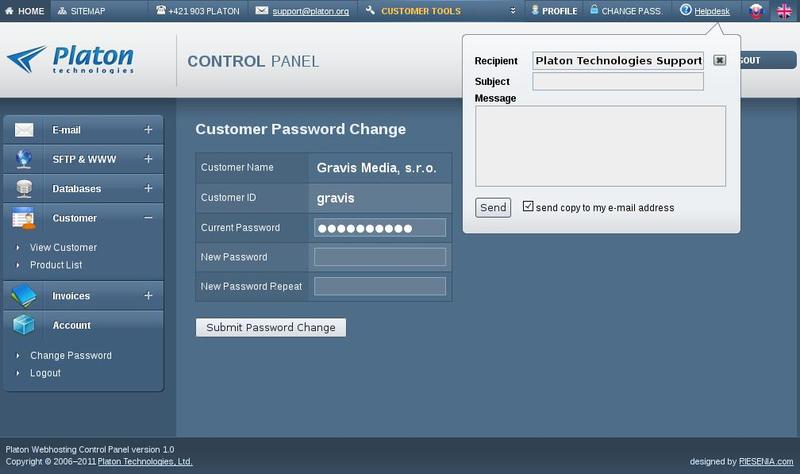Toggle send copy to my e-mail address

[x=528, y=206]
